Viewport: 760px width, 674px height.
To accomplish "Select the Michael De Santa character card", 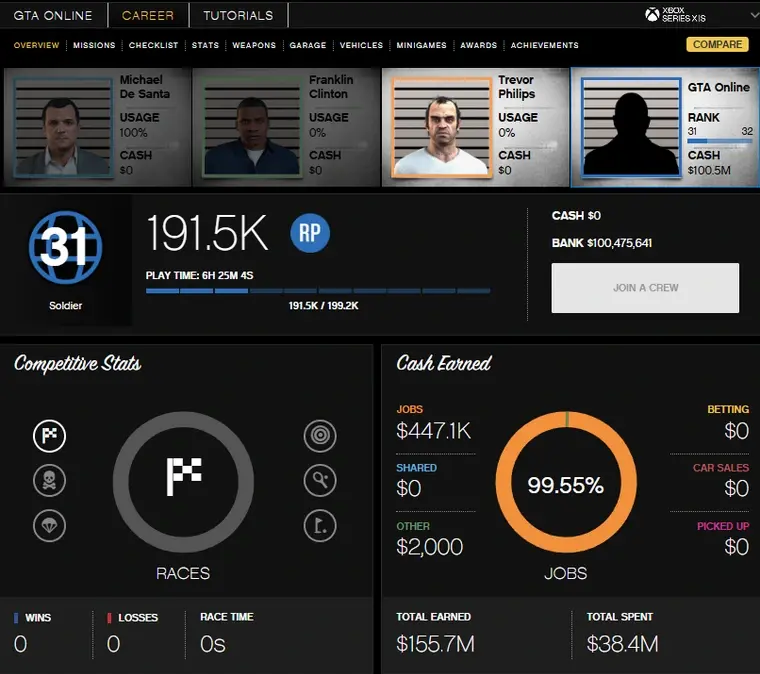I will 97,127.
